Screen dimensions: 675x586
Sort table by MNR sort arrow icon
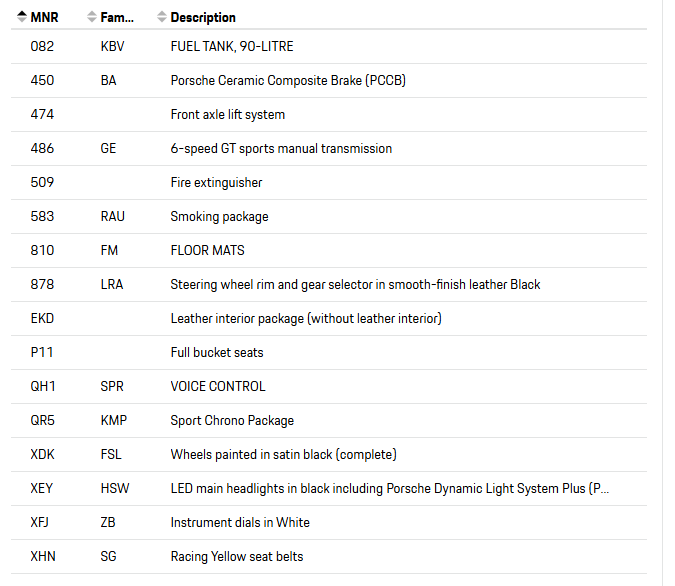[22, 17]
